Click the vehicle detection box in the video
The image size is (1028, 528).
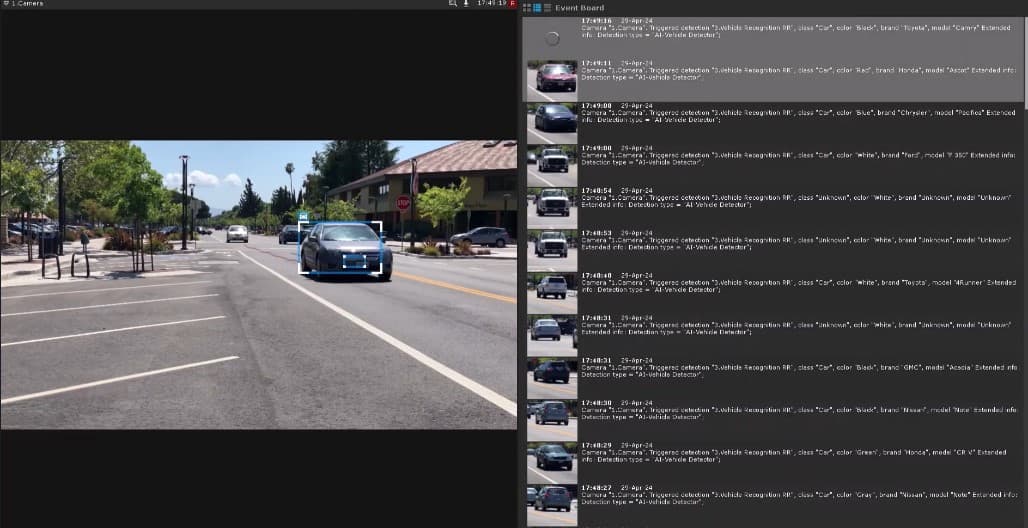click(x=340, y=247)
